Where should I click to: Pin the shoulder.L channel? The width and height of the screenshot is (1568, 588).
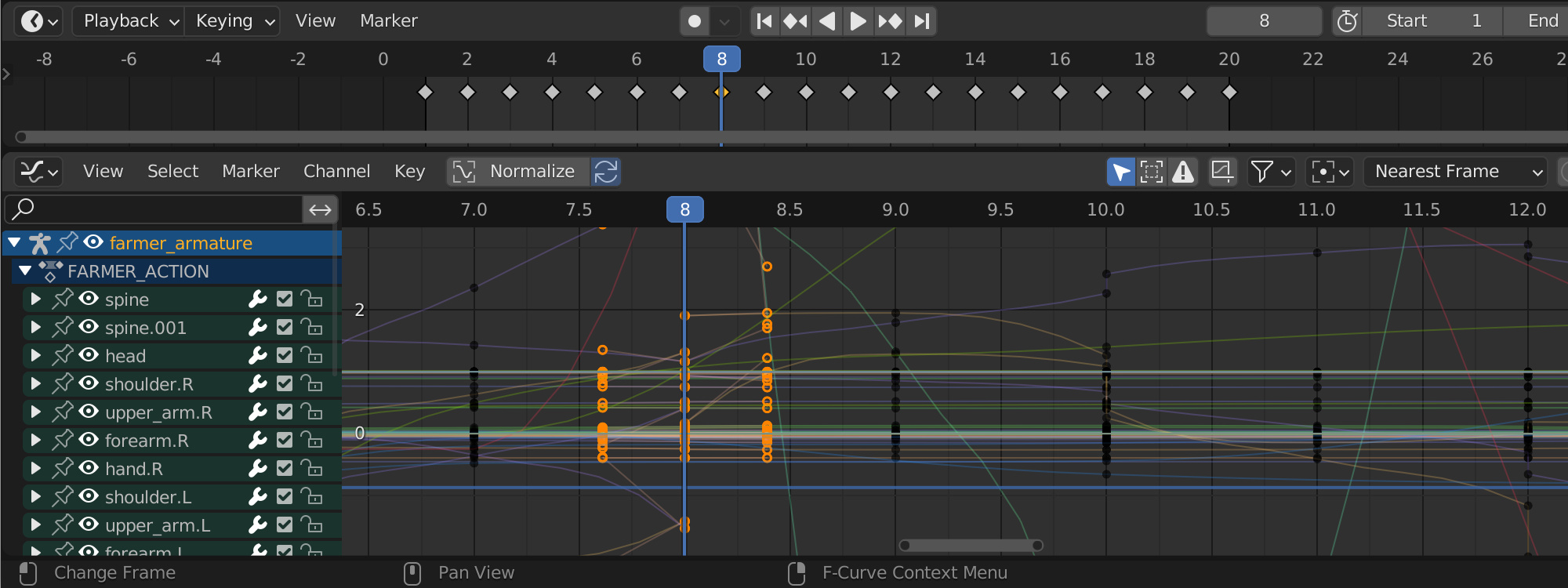point(63,496)
